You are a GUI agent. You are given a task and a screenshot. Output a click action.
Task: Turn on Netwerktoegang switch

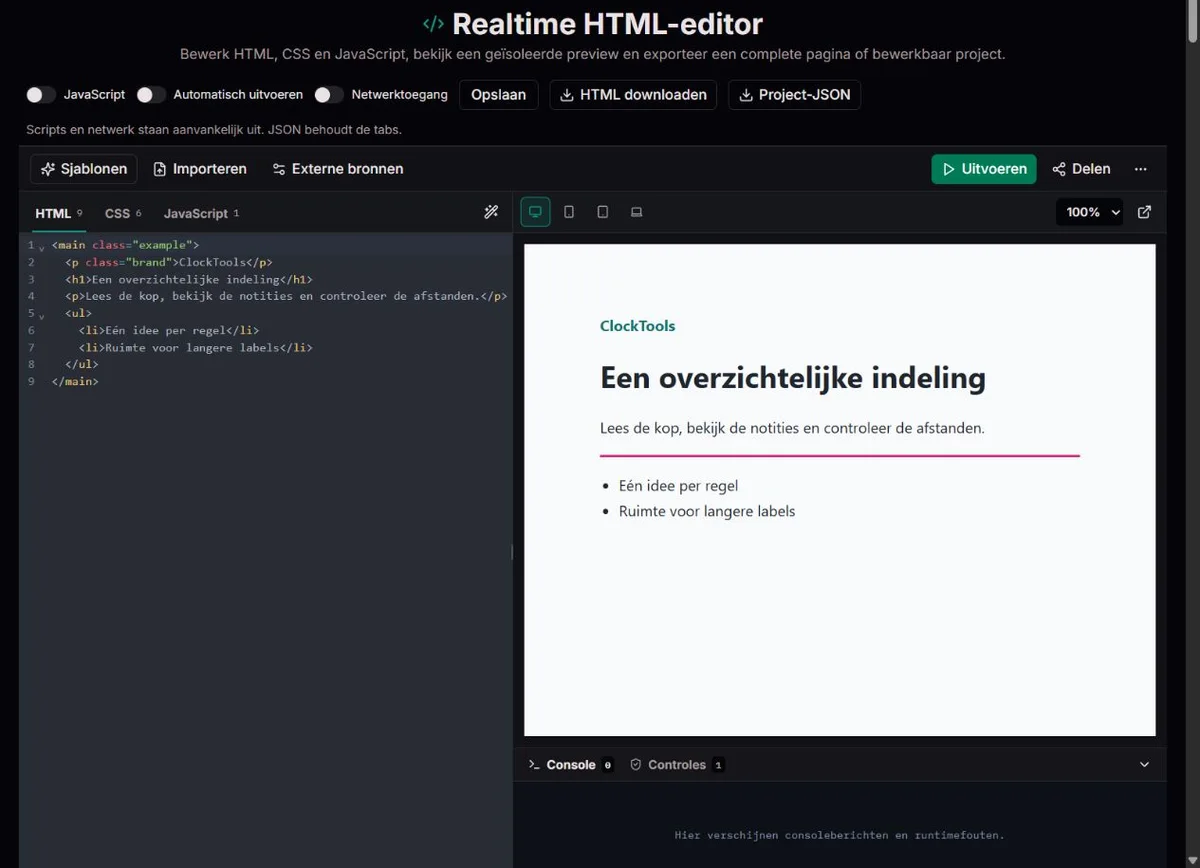329,95
